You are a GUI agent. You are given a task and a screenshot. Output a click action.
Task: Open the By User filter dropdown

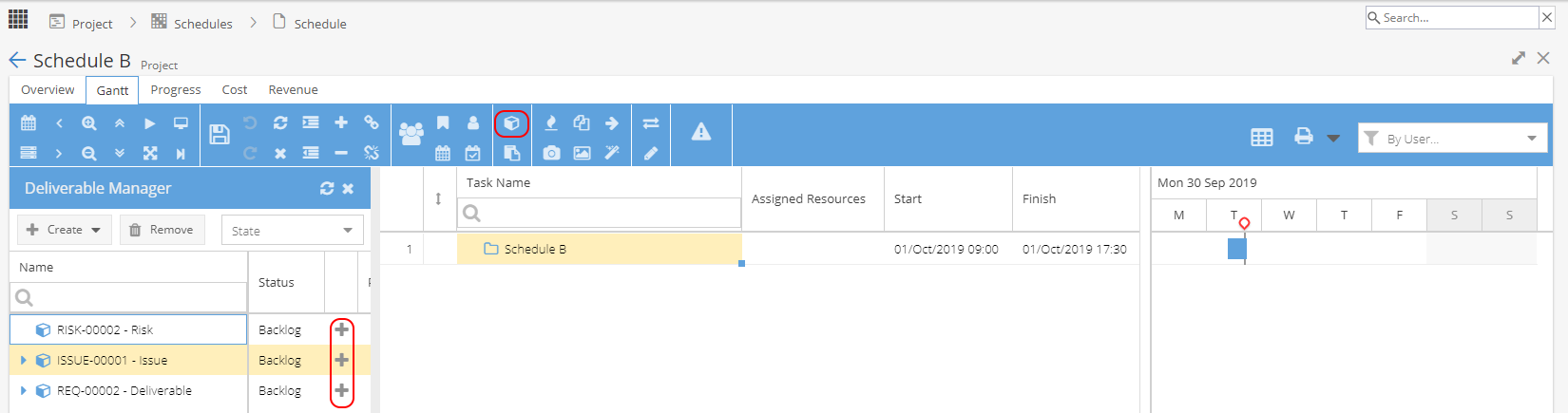coord(1452,138)
